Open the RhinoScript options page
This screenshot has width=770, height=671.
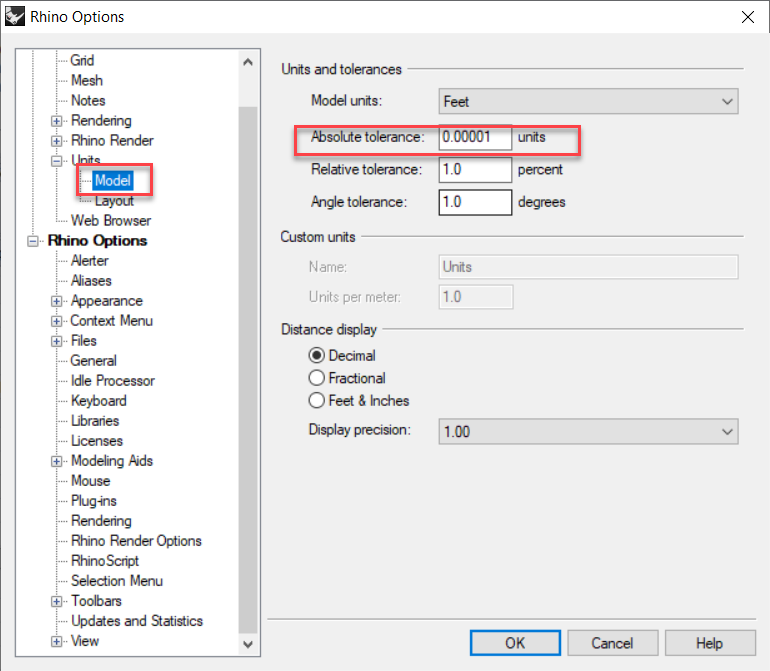tap(105, 561)
